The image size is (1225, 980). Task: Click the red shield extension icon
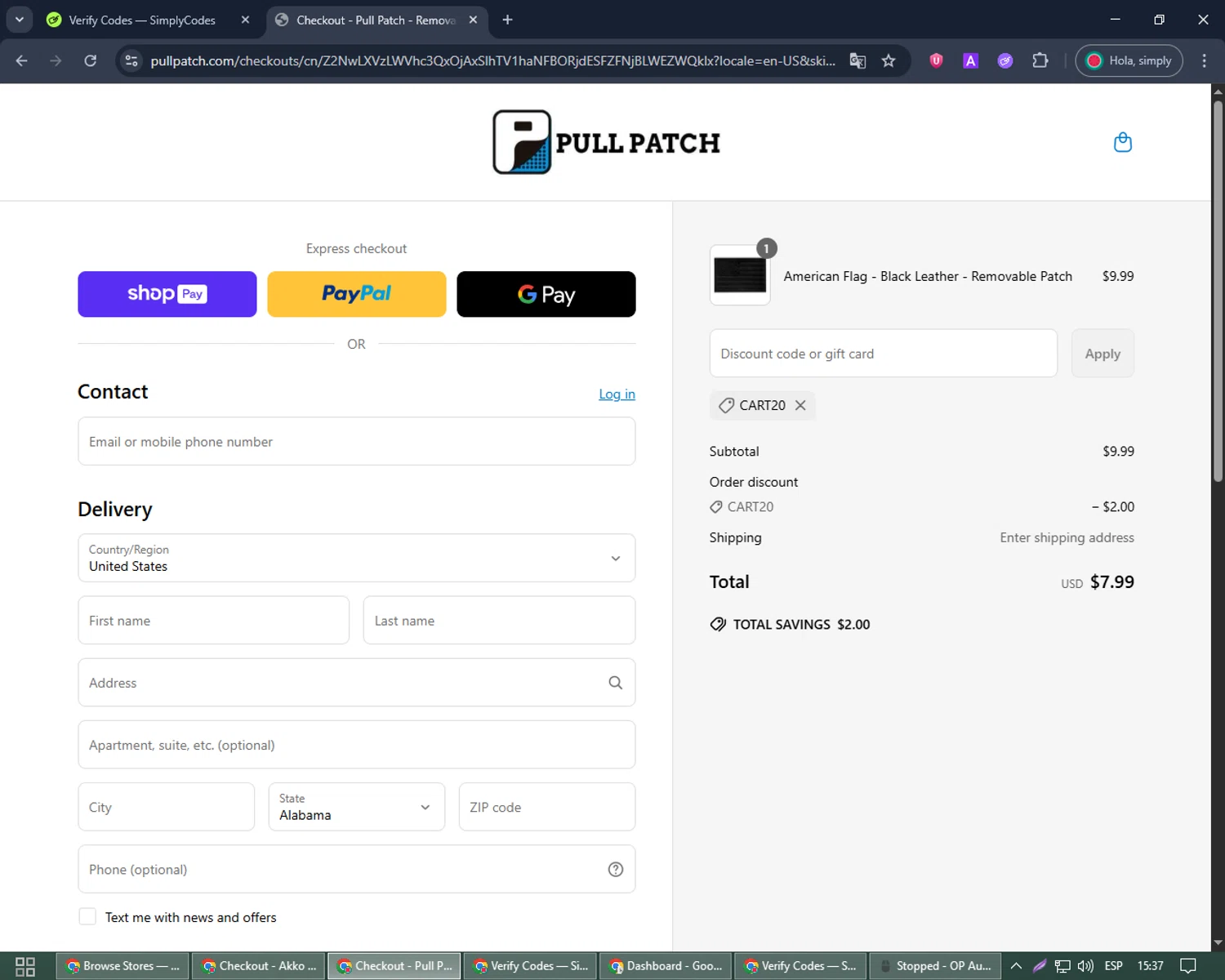[x=937, y=60]
